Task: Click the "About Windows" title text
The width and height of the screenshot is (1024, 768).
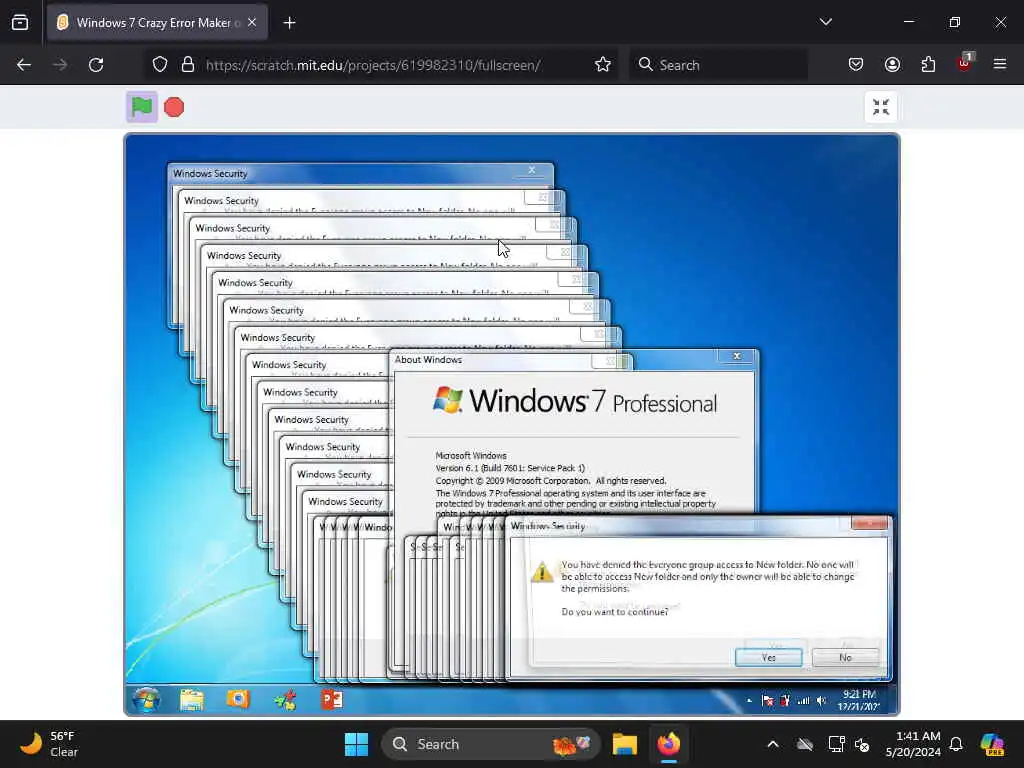Action: (428, 359)
